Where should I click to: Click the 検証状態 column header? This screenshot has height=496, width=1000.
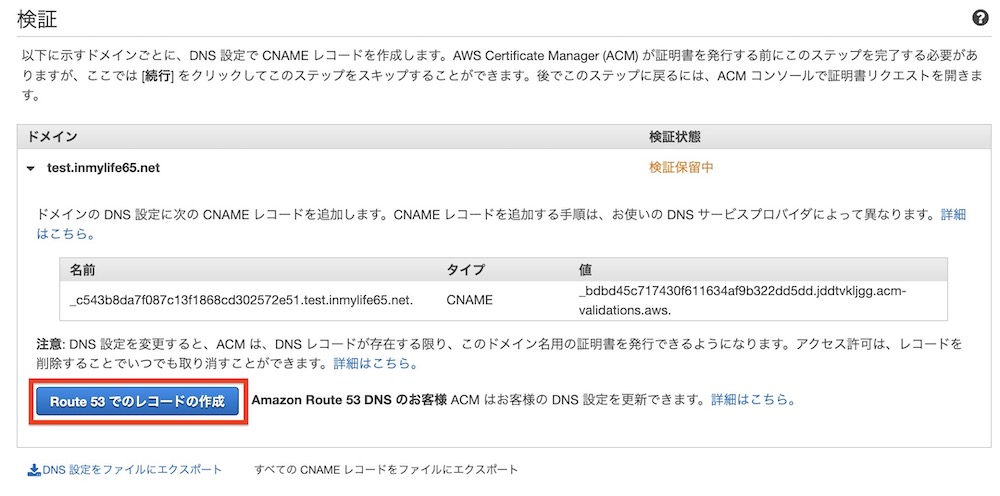pos(676,137)
